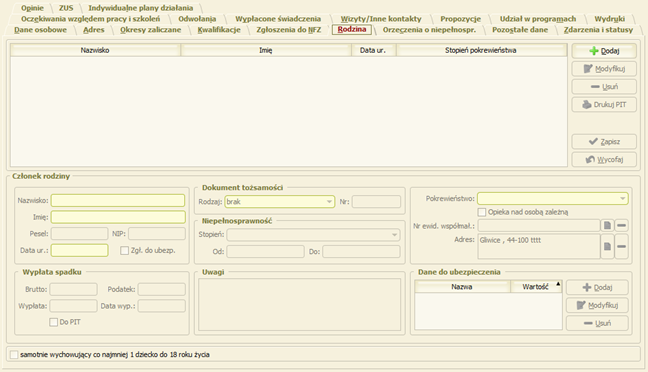Click the Imię column header in family list
Image resolution: width=648 pixels, height=372 pixels.
[266, 50]
